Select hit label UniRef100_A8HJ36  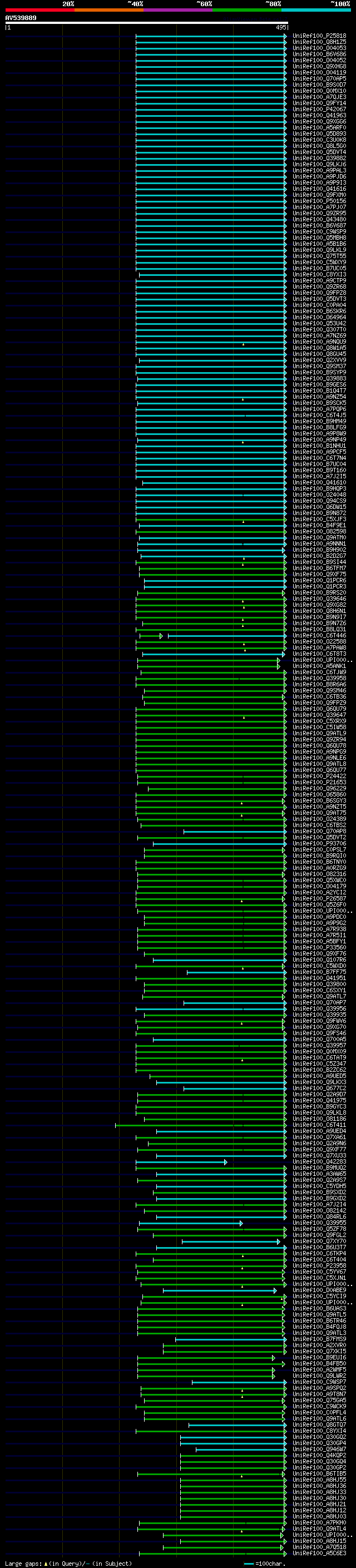(319, 1485)
